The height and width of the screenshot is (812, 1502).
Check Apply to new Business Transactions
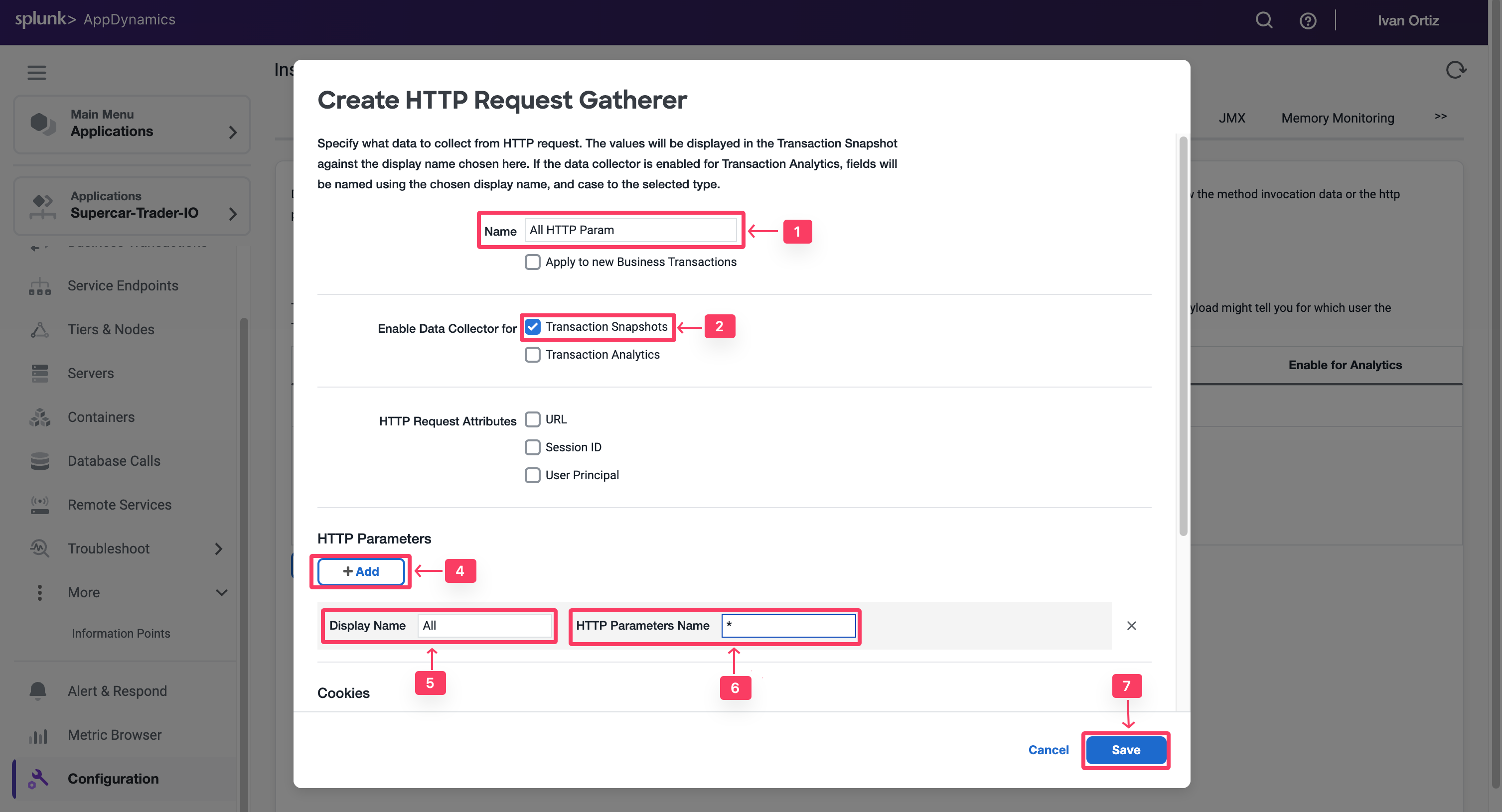(532, 262)
